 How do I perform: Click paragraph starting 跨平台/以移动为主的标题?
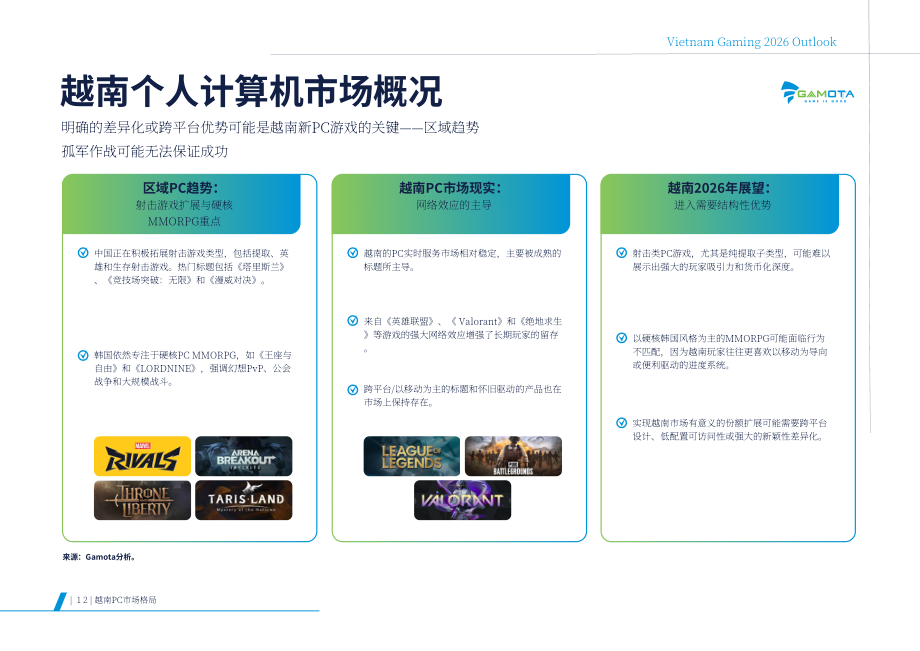(462, 396)
